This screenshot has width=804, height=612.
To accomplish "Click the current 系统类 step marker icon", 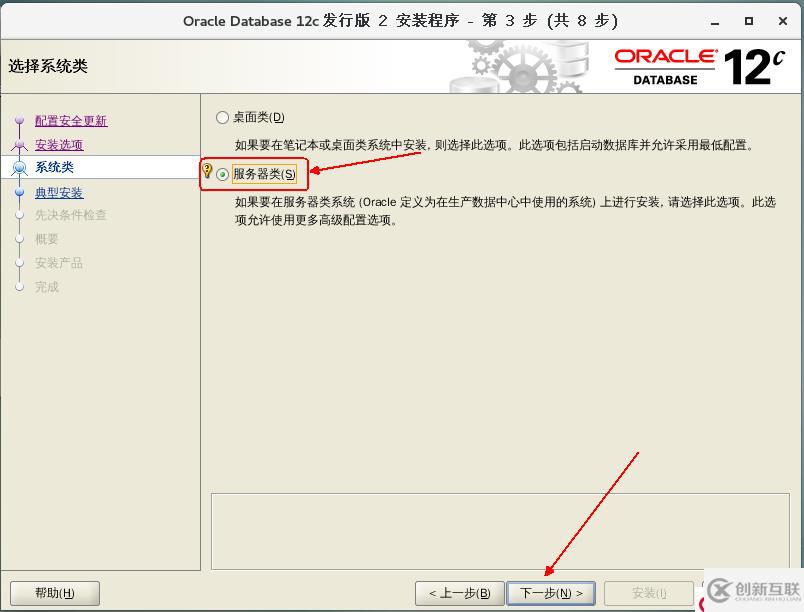I will tap(19, 167).
